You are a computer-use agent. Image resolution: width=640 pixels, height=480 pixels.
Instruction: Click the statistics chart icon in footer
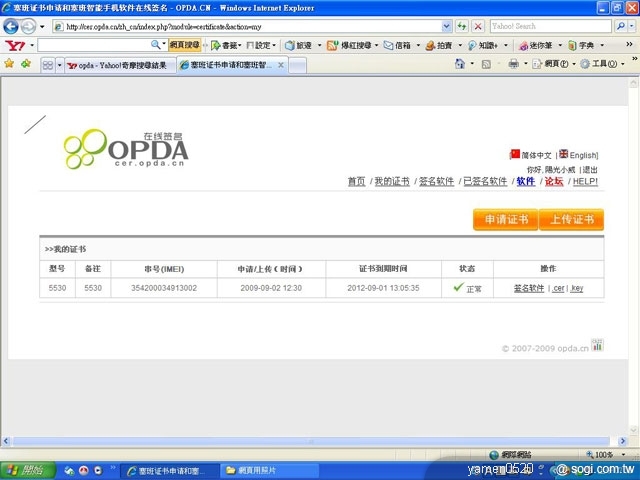pos(597,345)
